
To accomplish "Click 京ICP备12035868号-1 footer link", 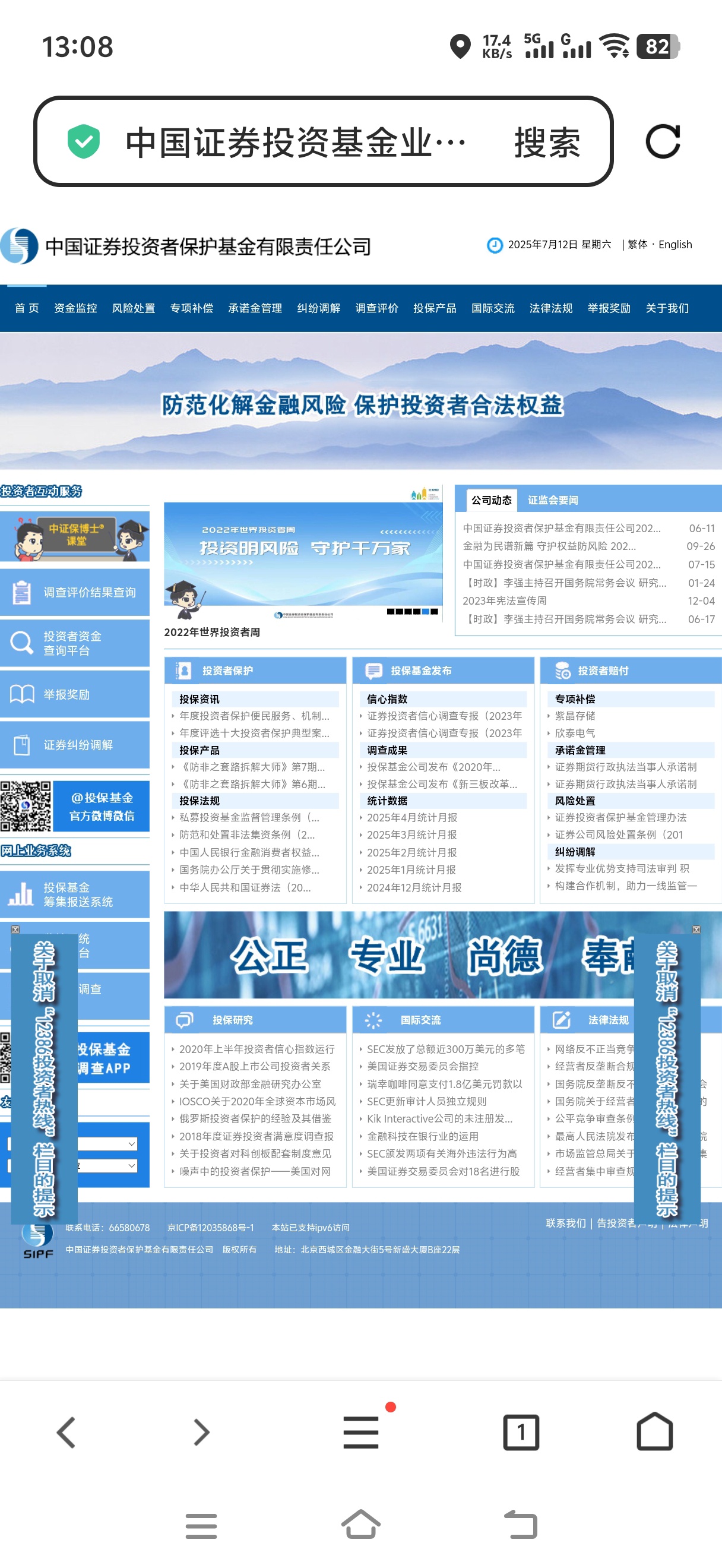I will tap(210, 1228).
